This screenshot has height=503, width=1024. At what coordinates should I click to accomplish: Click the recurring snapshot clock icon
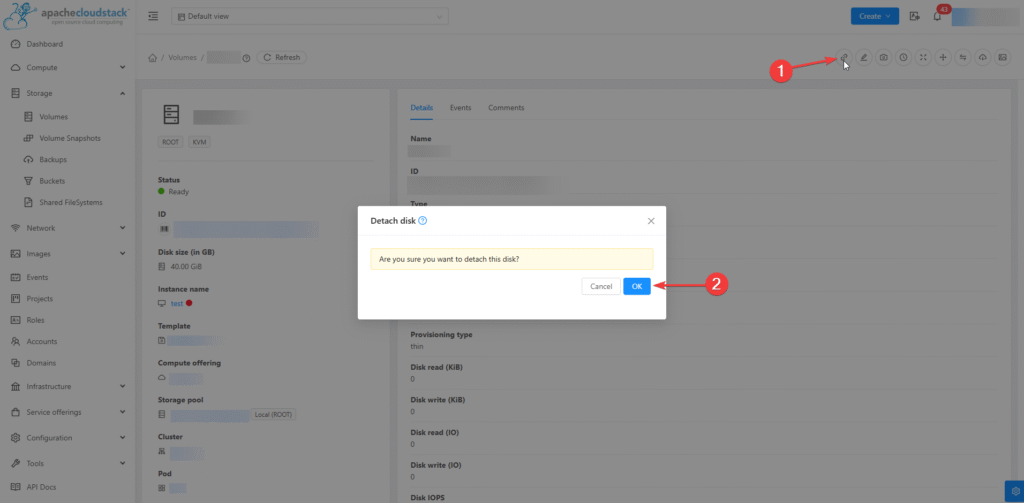pos(903,58)
